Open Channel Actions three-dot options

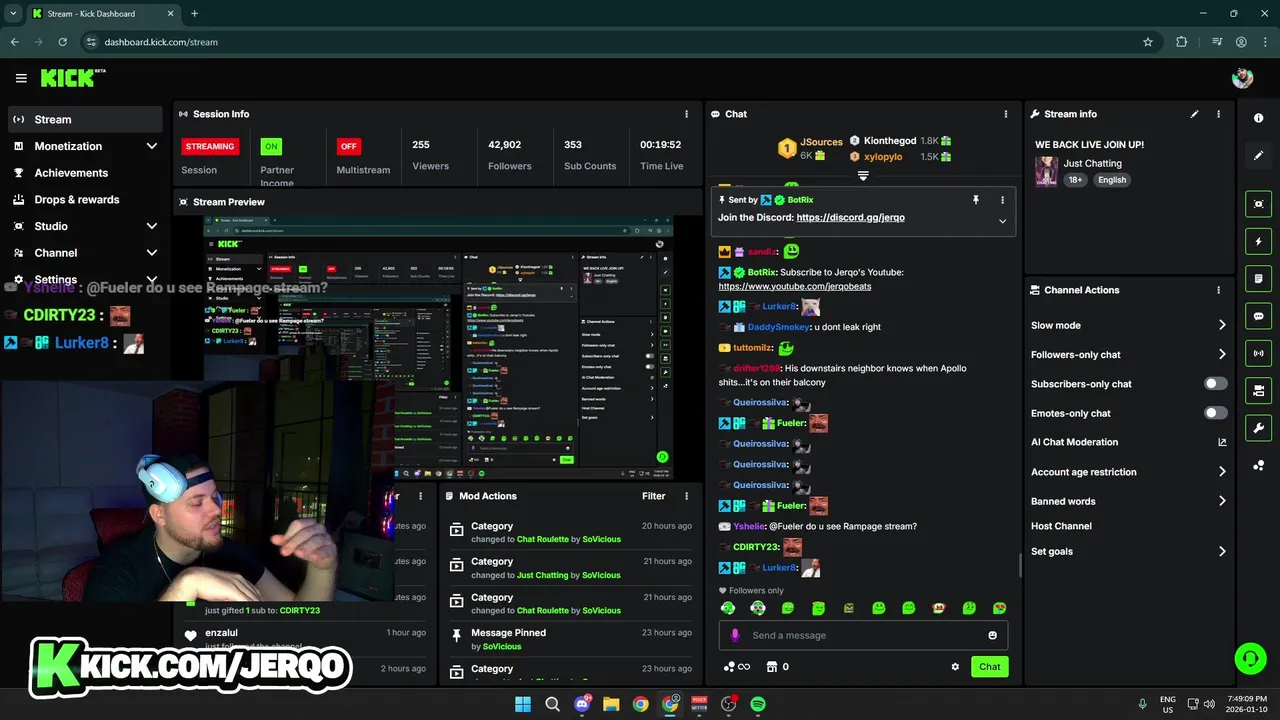[x=1218, y=290]
